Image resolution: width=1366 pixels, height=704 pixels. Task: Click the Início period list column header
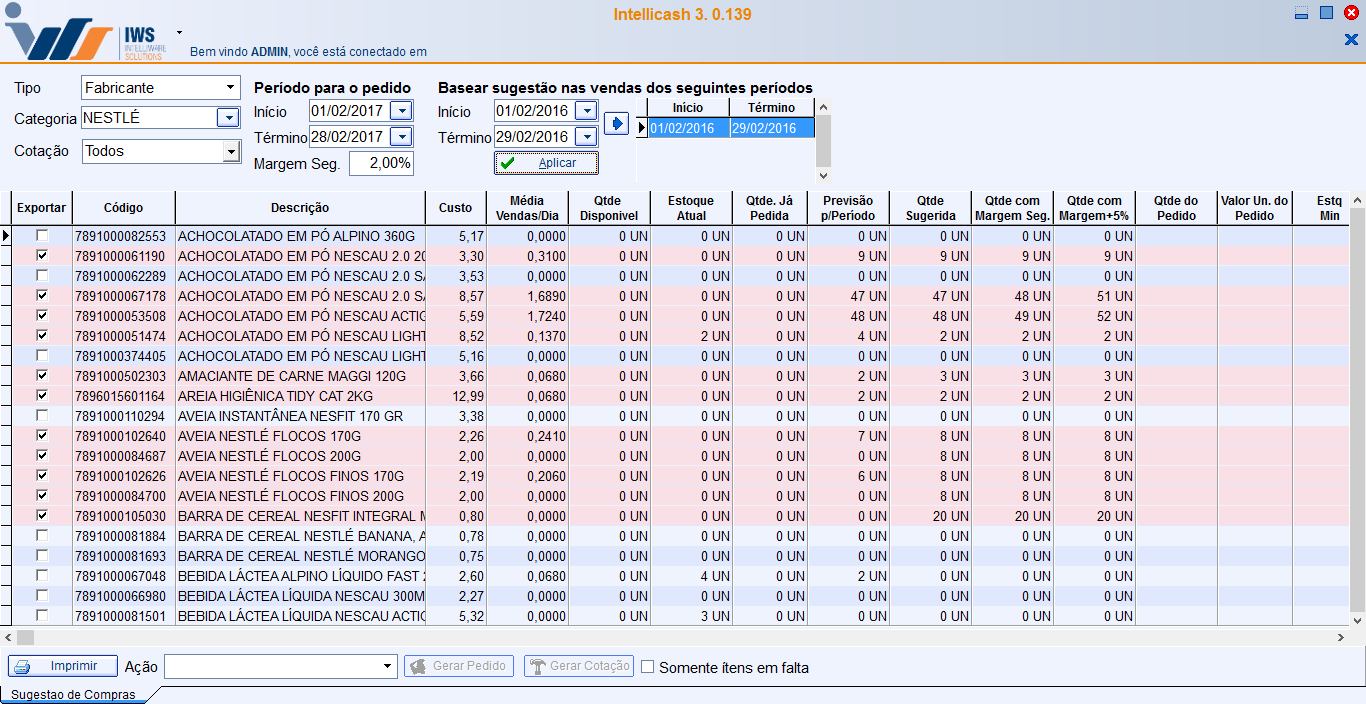click(688, 108)
